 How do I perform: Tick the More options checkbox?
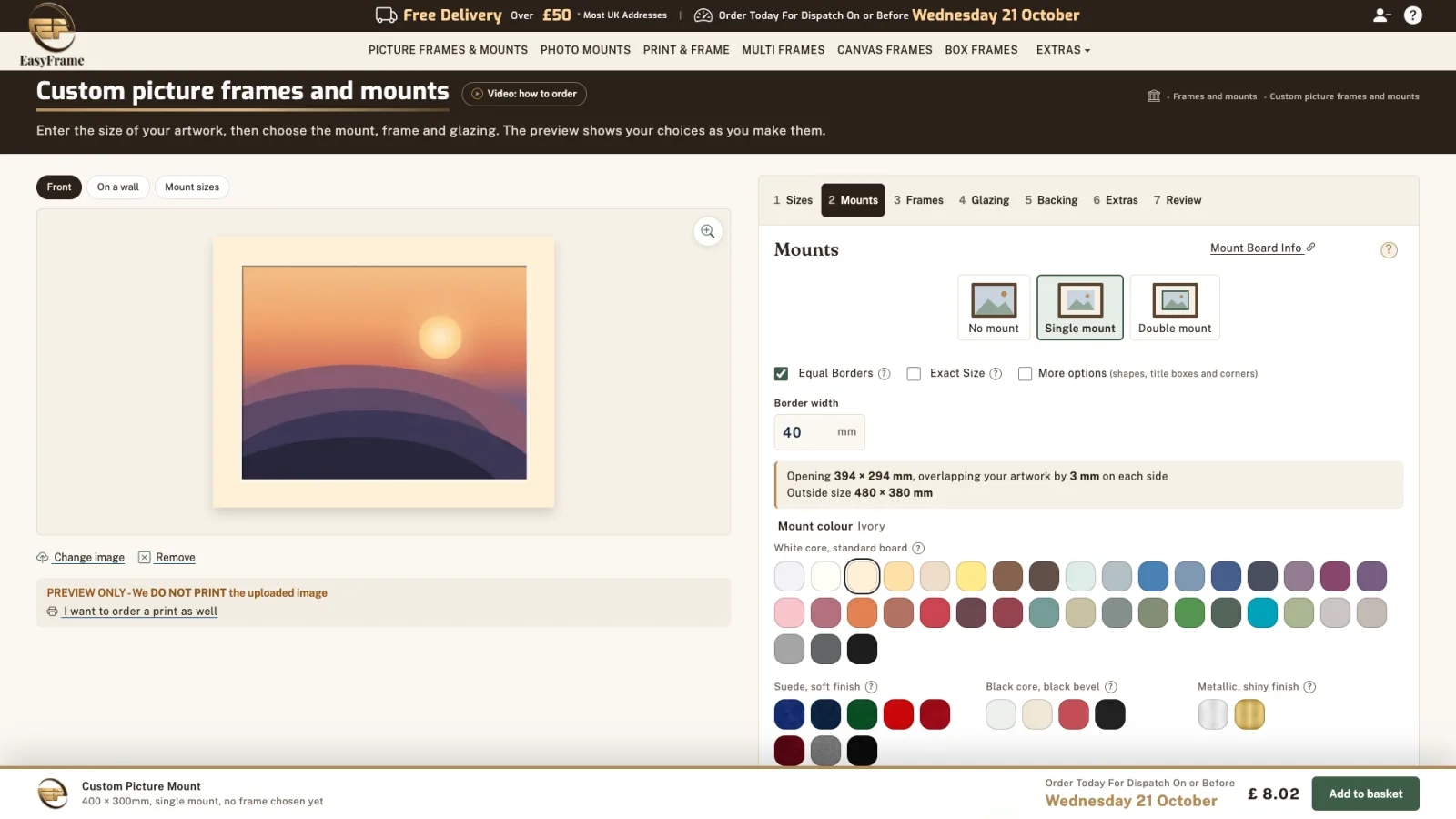(1025, 374)
